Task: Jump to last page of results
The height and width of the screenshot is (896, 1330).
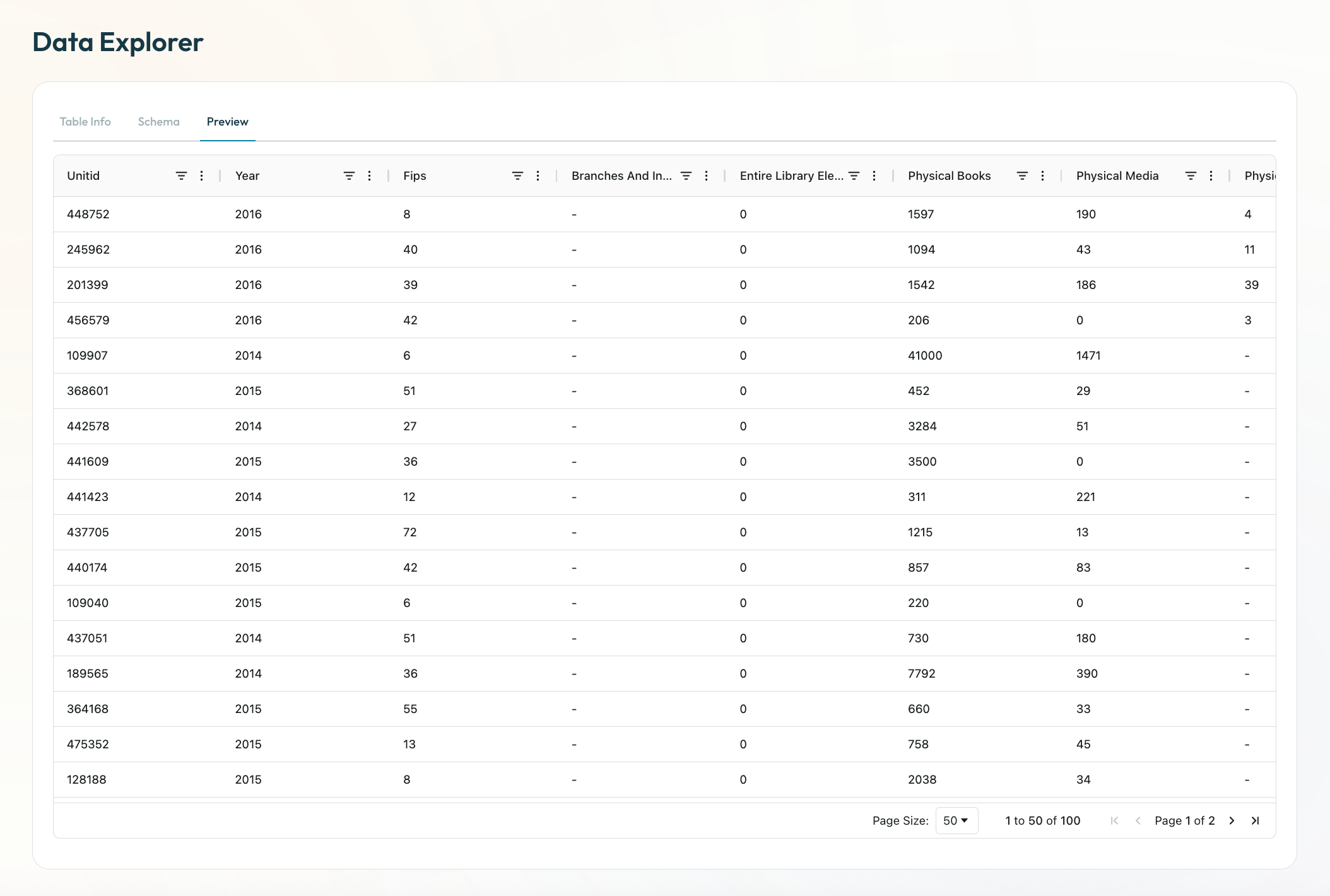Action: tap(1256, 821)
